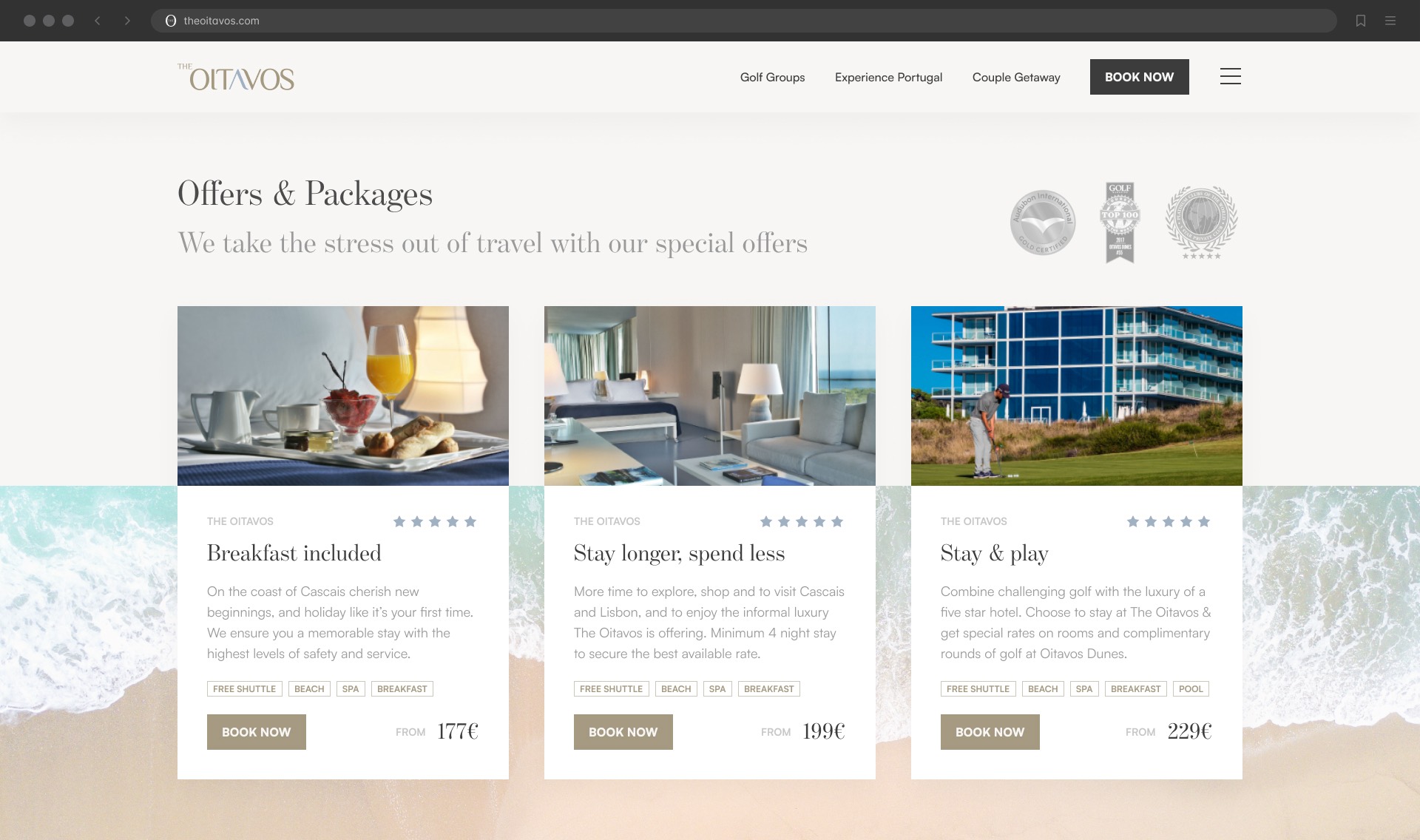The height and width of the screenshot is (840, 1420).
Task: Click the dark BOOK NOW header button
Action: (1140, 77)
